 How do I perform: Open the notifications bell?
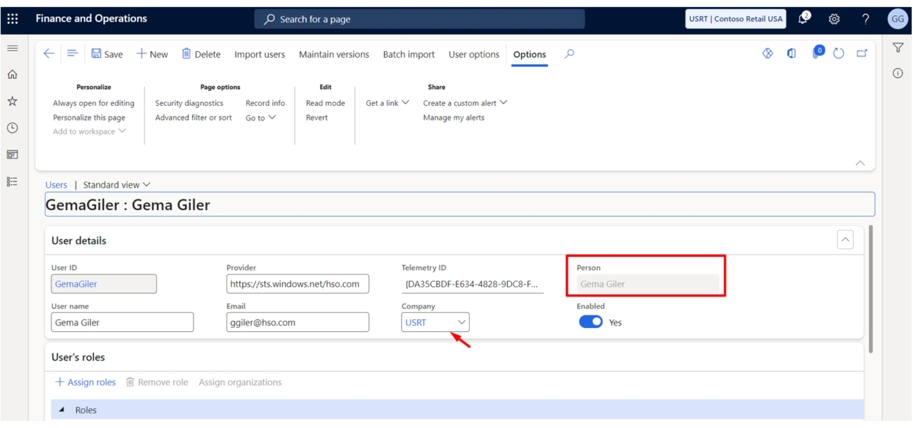click(804, 19)
